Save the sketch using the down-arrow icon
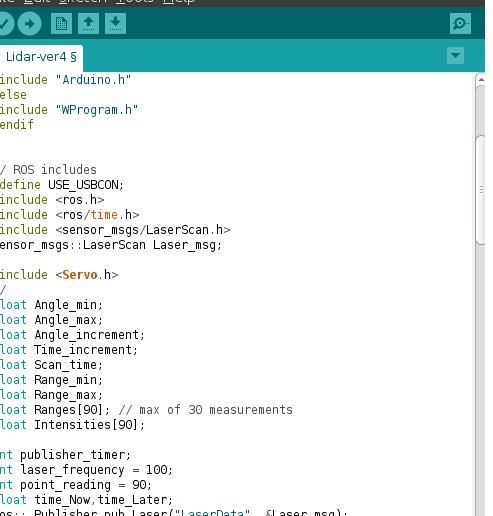This screenshot has width=493, height=516. tap(115, 23)
